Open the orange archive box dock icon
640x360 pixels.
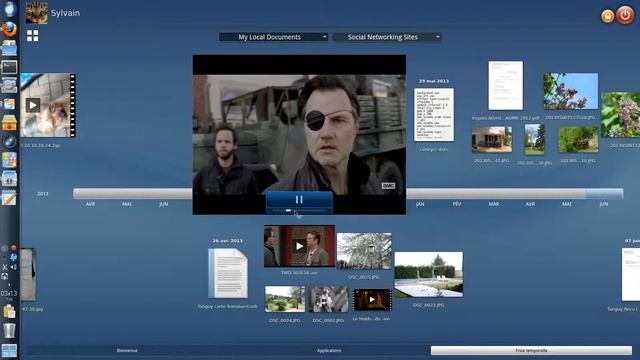pos(9,122)
